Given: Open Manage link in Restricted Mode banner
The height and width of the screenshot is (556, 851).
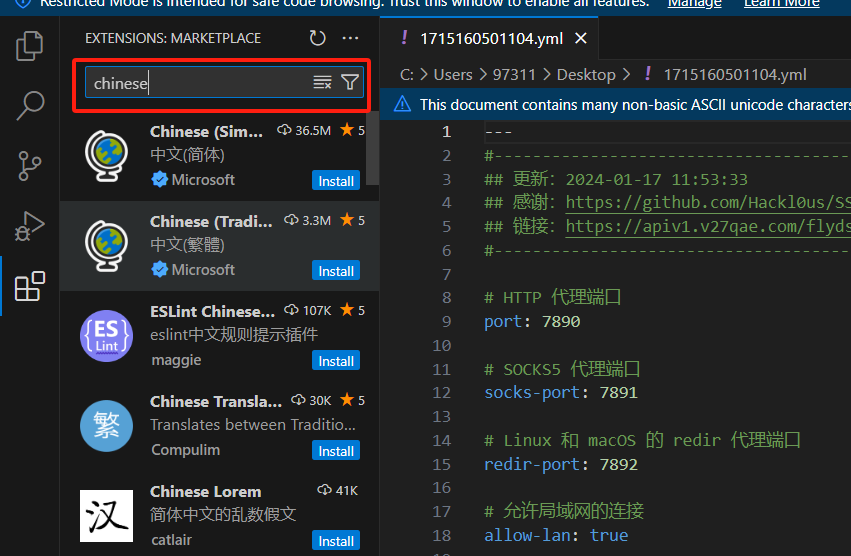Looking at the screenshot, I should pos(694,4).
